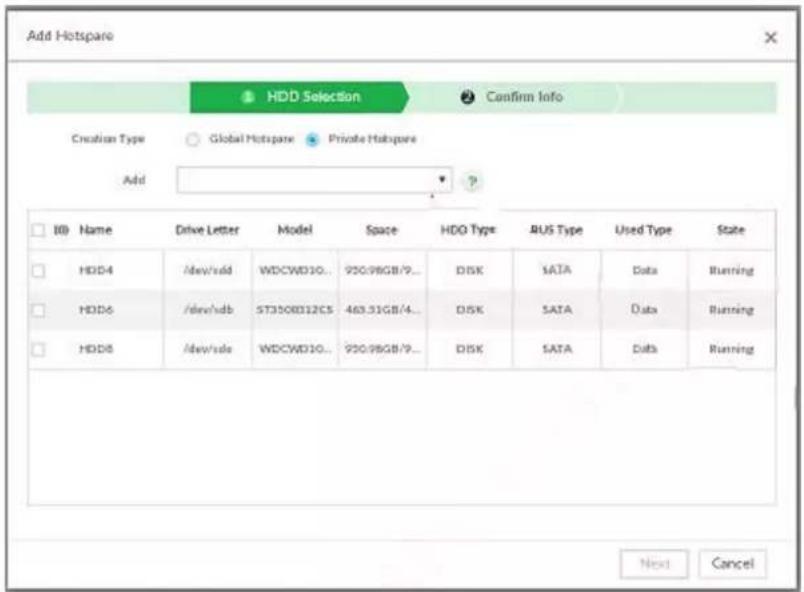This screenshot has width=804, height=592.
Task: Click the WDCWD10 model cell in HDD4 row
Action: pos(295,270)
